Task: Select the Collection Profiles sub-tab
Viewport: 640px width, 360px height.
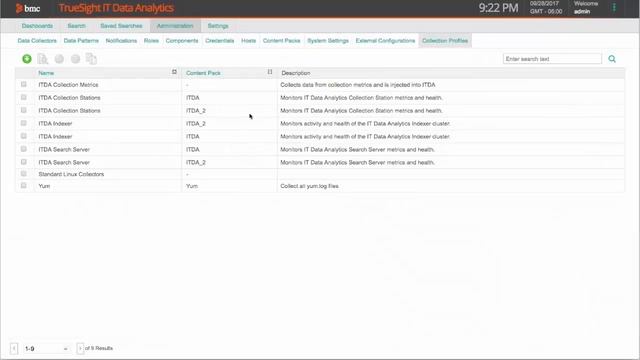Action: [x=445, y=40]
